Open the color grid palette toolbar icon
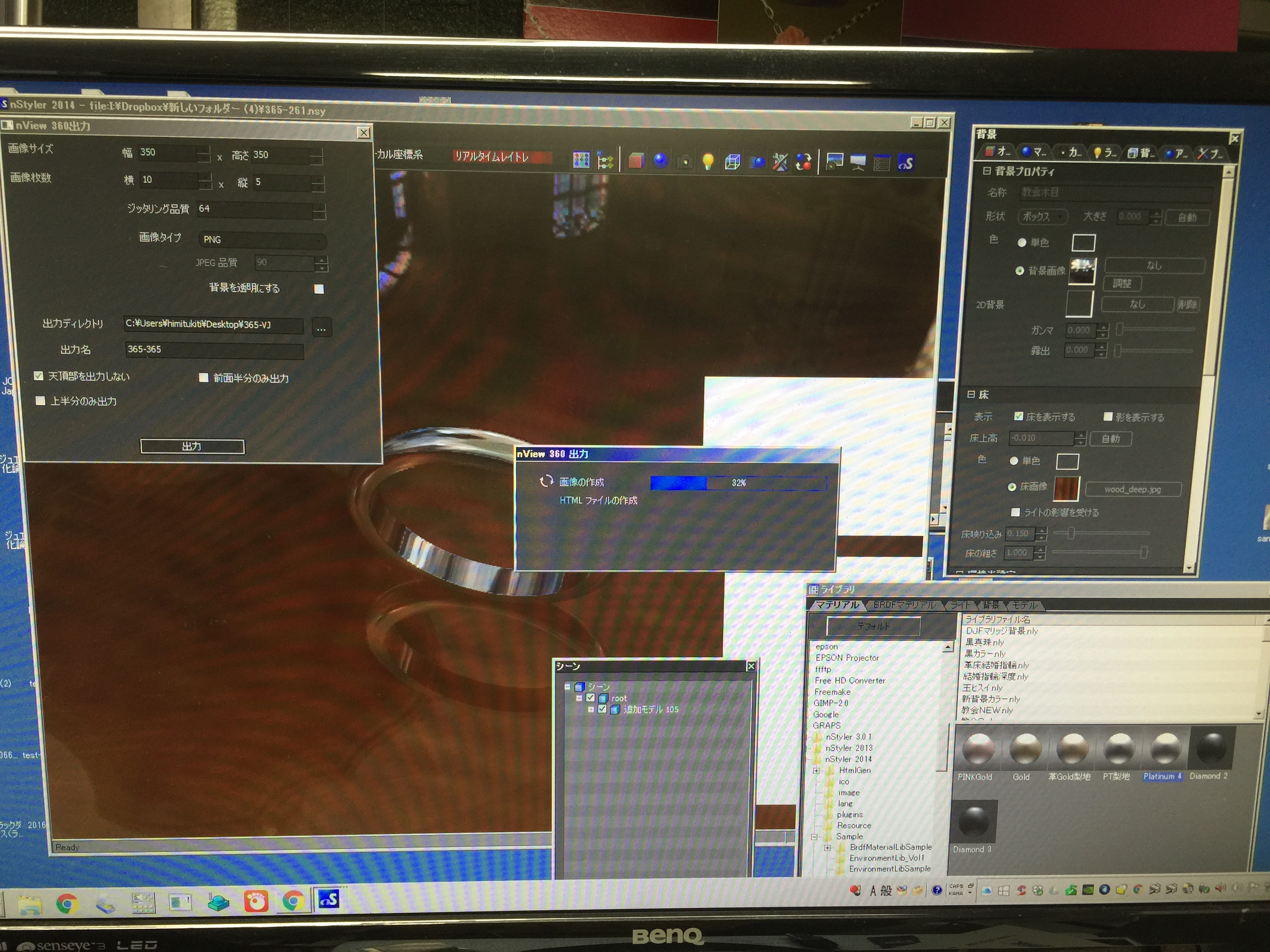 (x=581, y=160)
